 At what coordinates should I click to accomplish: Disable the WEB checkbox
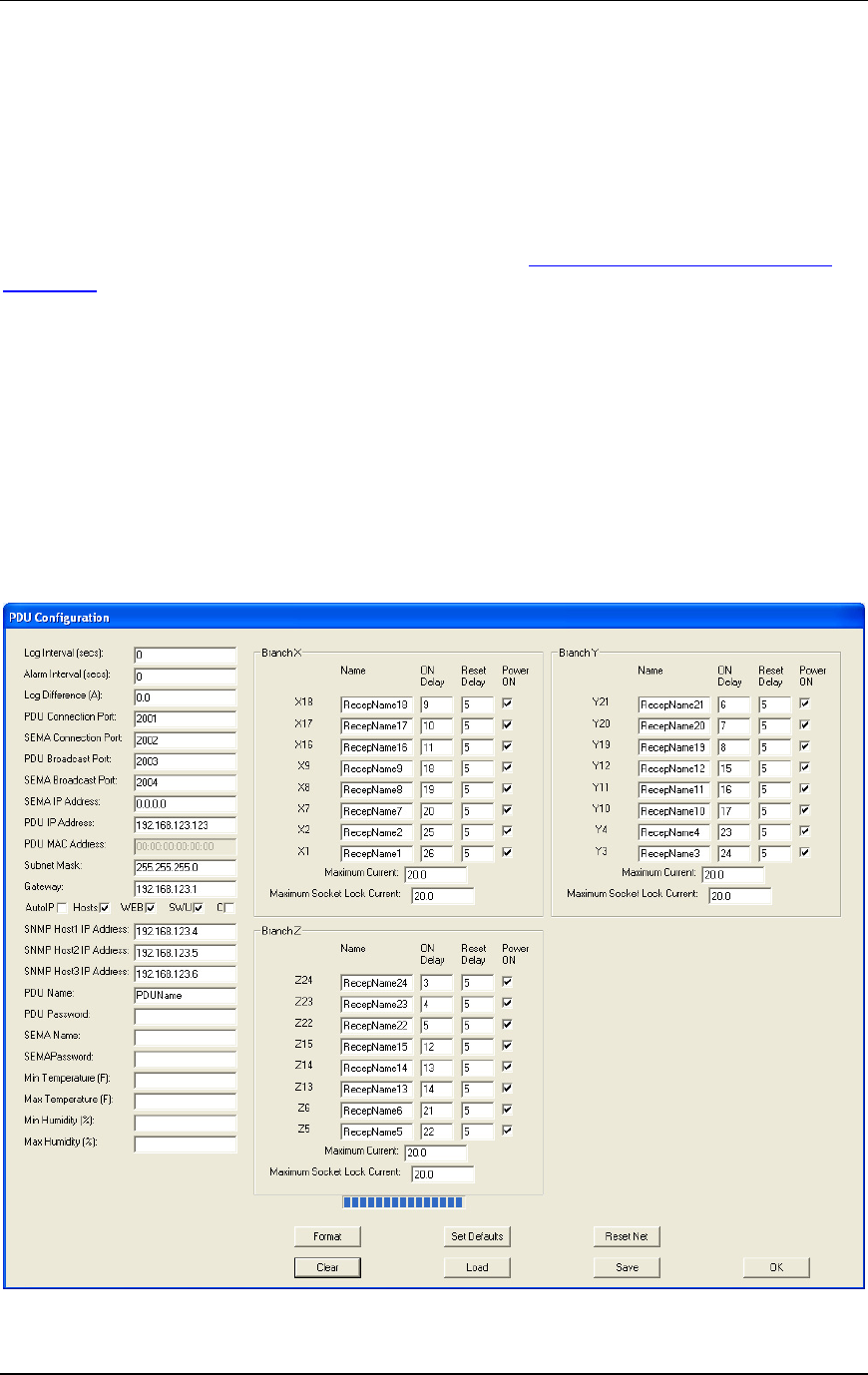point(152,908)
